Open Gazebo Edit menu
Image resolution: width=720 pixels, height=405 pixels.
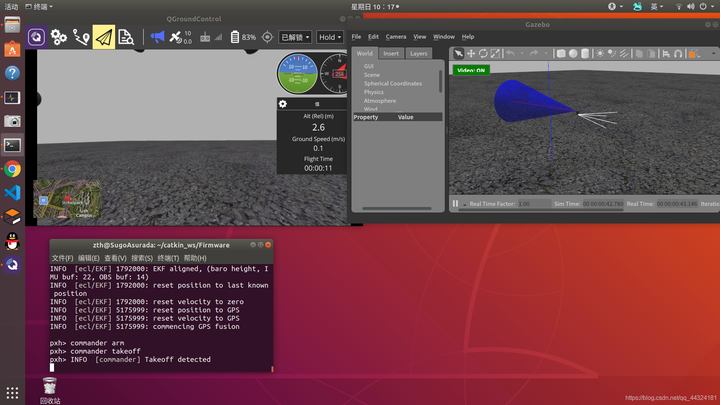(x=373, y=37)
